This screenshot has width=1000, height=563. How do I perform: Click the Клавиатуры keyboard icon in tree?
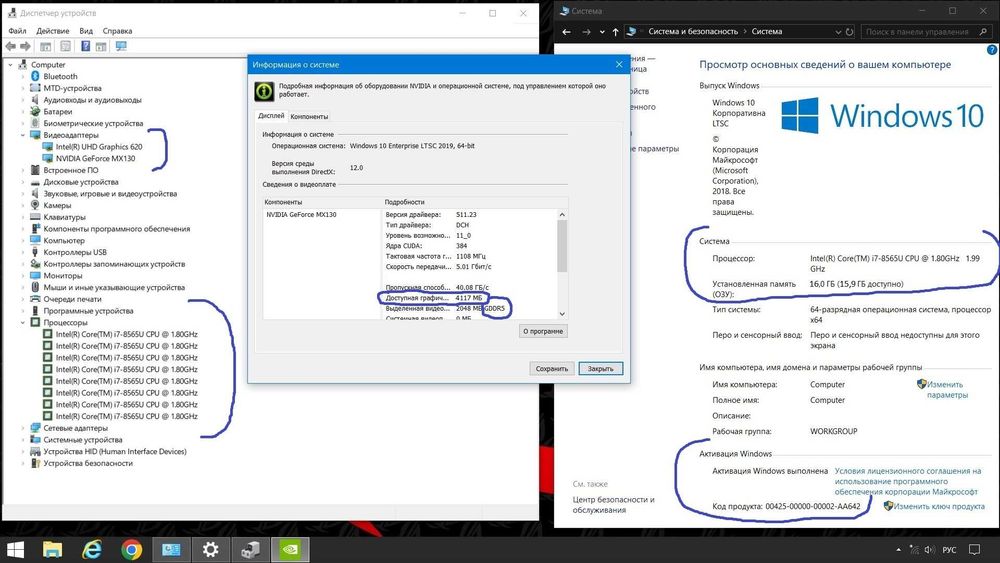coord(36,217)
